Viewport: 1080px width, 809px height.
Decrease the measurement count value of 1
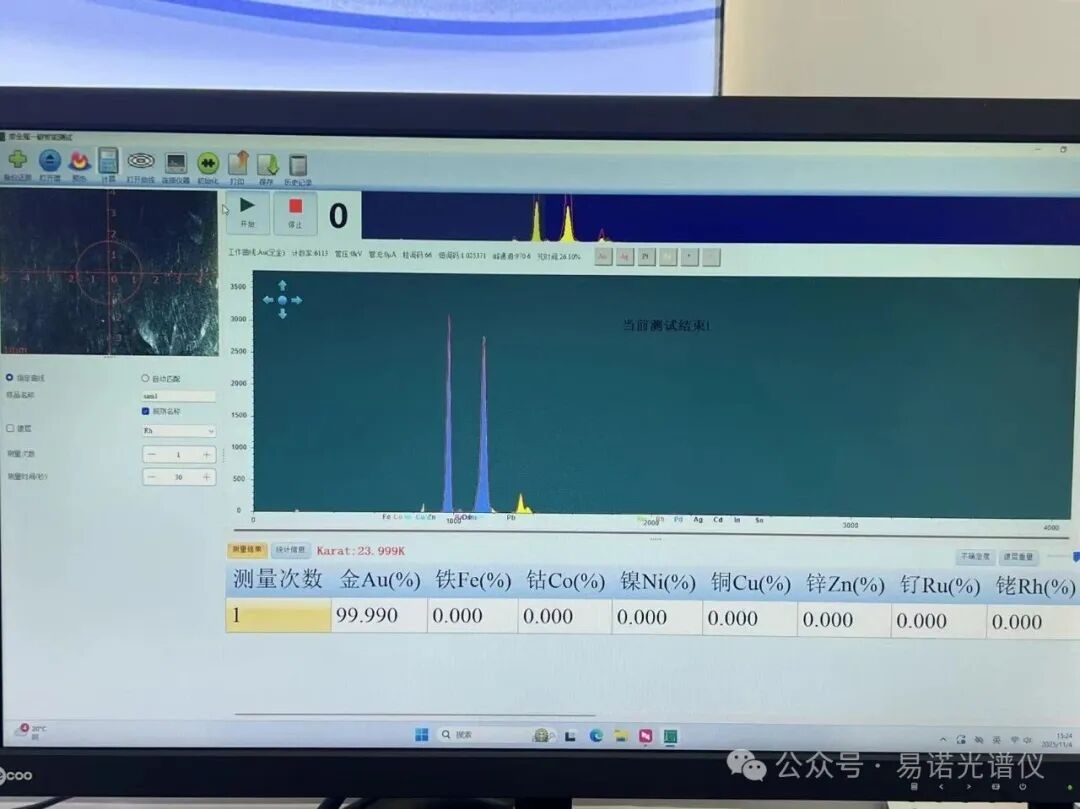(x=152, y=454)
